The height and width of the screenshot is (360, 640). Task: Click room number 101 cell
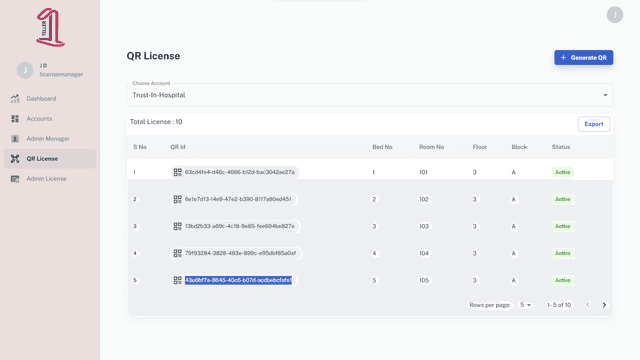click(423, 172)
